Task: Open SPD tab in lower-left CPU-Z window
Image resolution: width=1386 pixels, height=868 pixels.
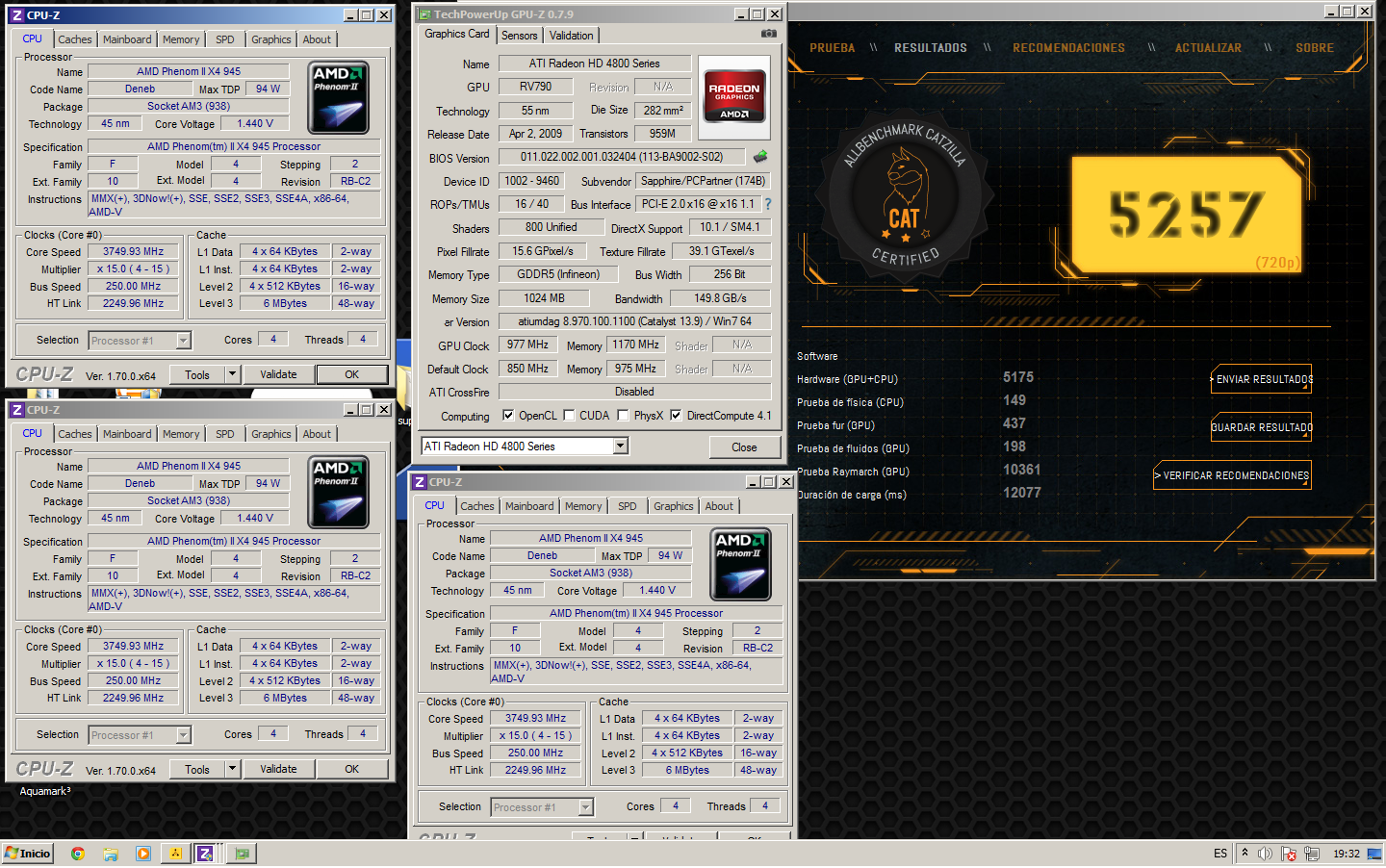Action: tap(225, 434)
